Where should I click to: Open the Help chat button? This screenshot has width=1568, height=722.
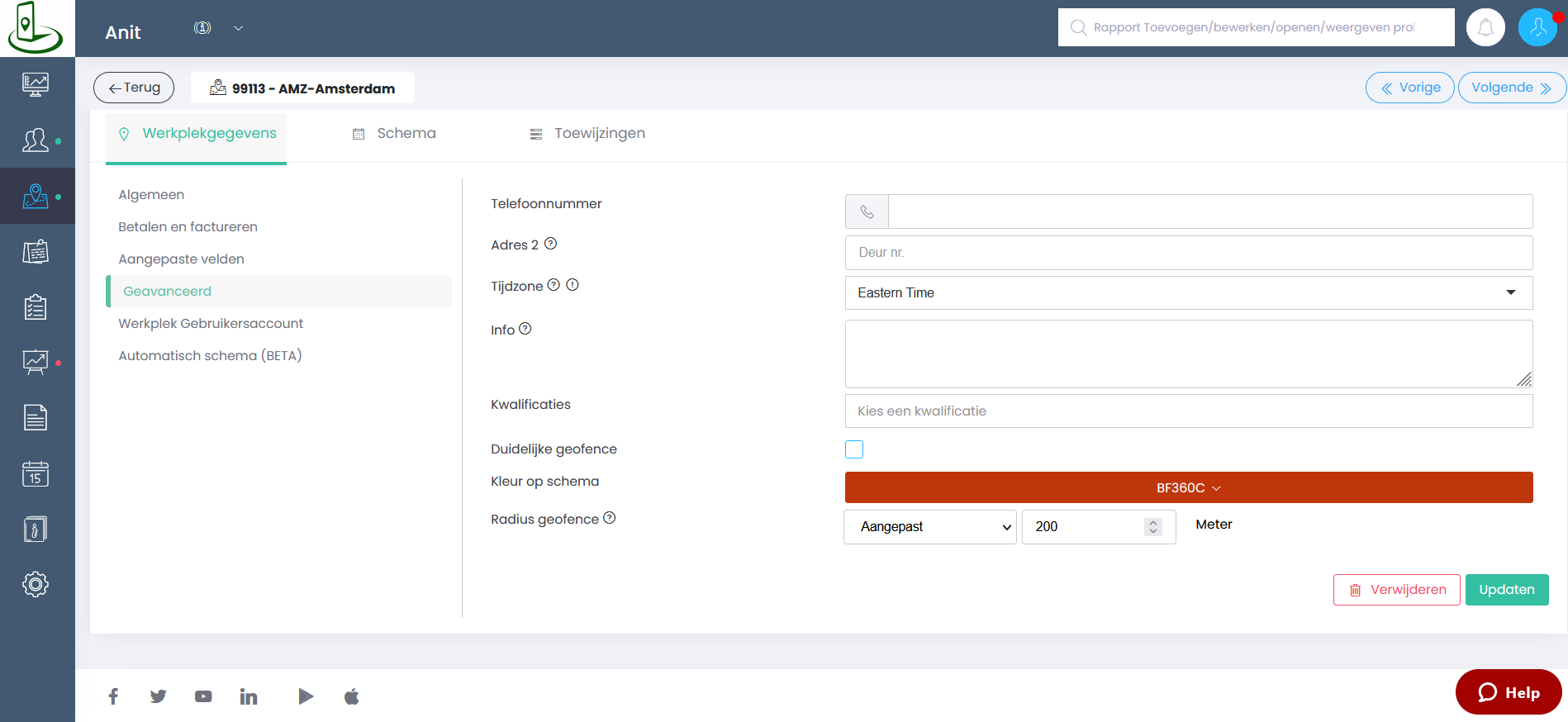1509,692
